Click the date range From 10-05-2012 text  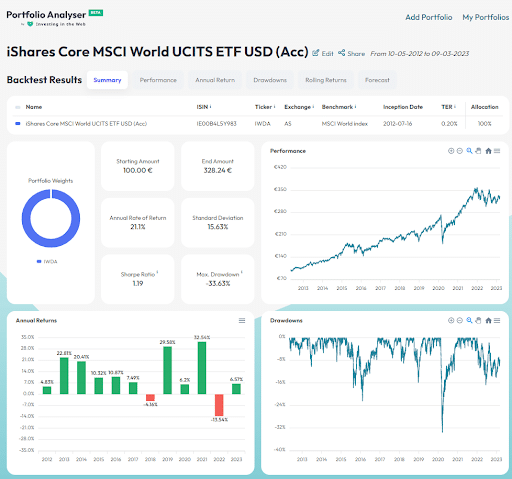(420, 53)
